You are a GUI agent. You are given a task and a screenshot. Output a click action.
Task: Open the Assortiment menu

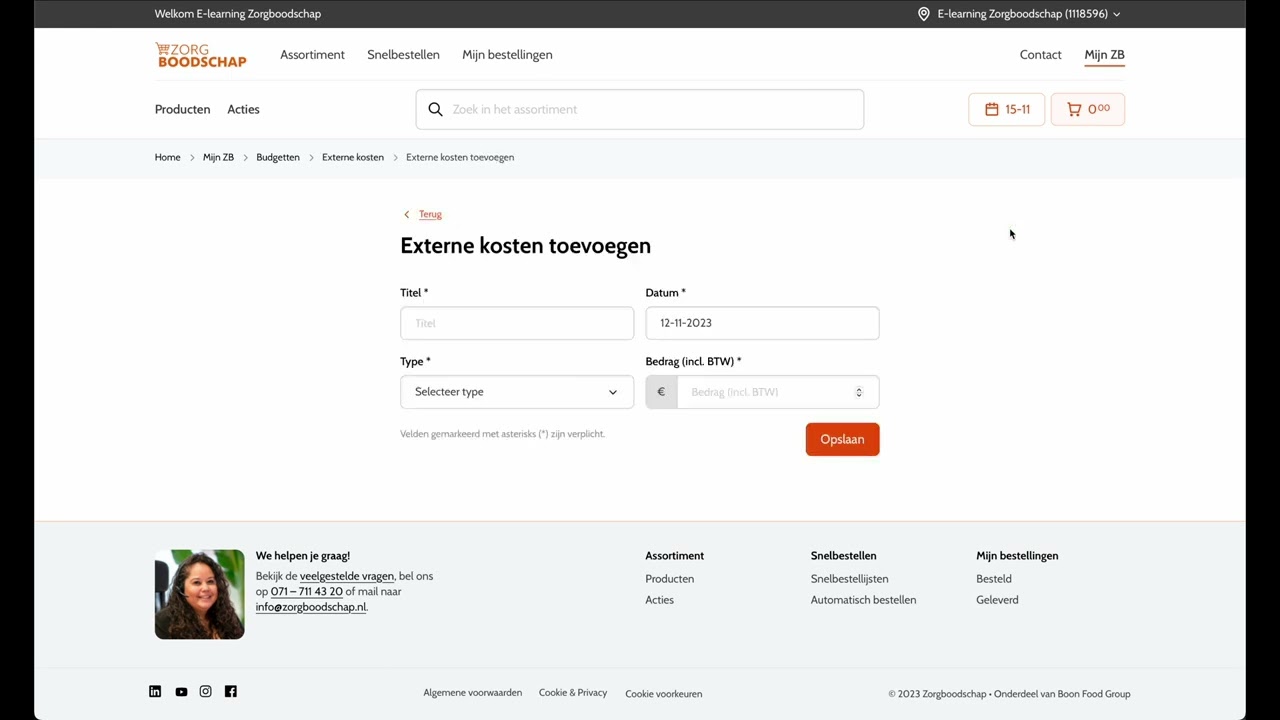pyautogui.click(x=312, y=55)
